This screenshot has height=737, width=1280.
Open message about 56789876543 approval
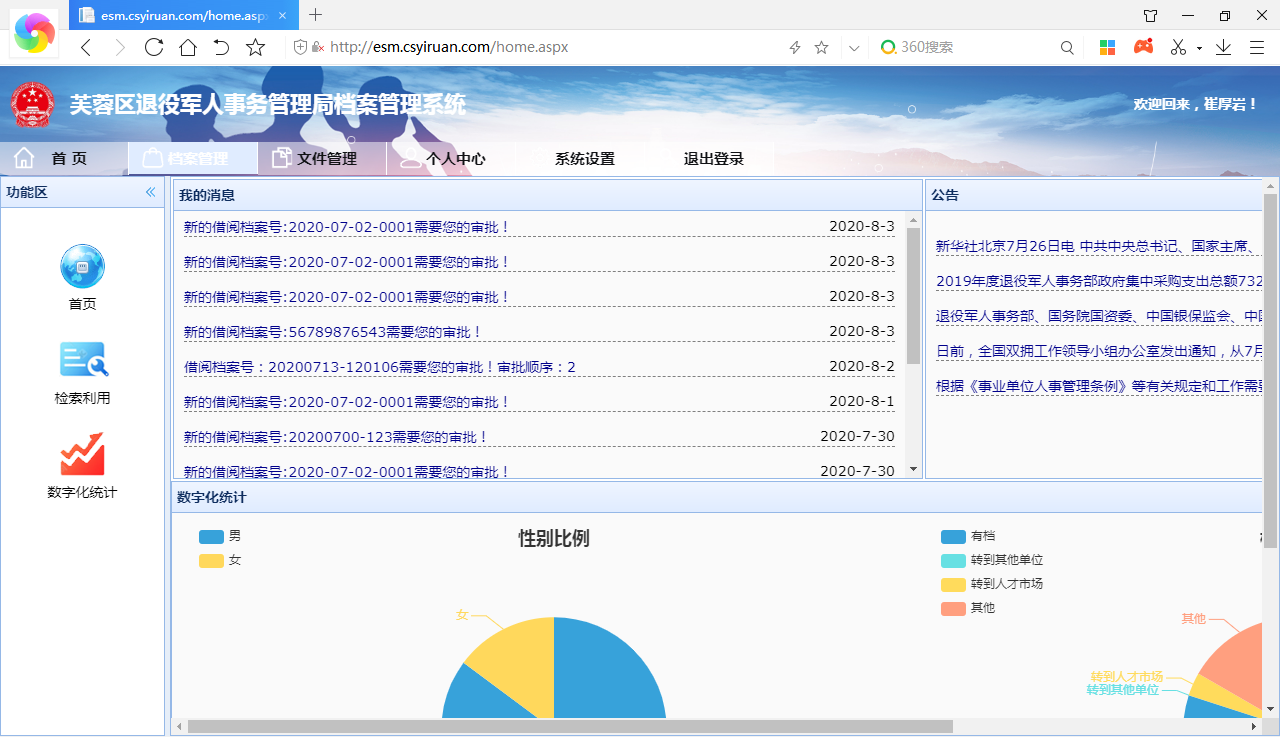tap(333, 332)
